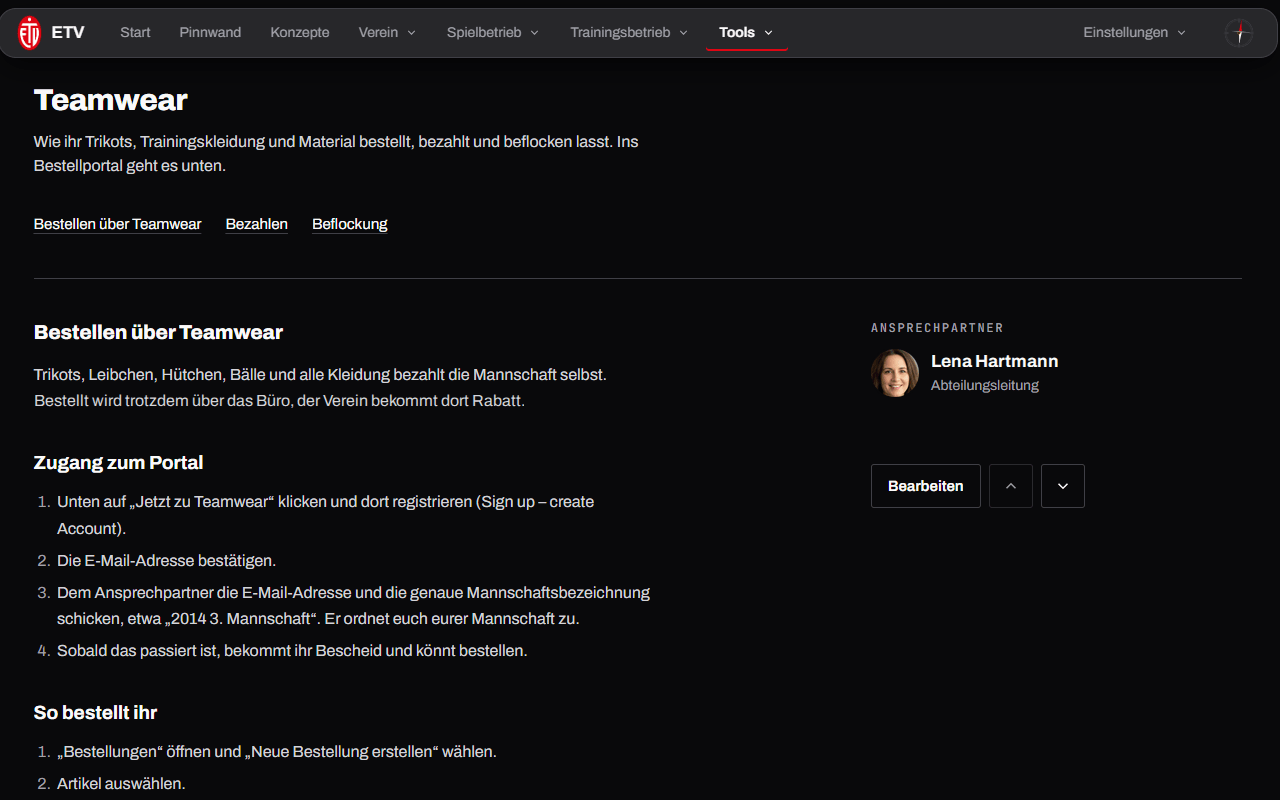1280x800 pixels.
Task: Click the down arrow button beside Bearbeiten
Action: 1063,486
